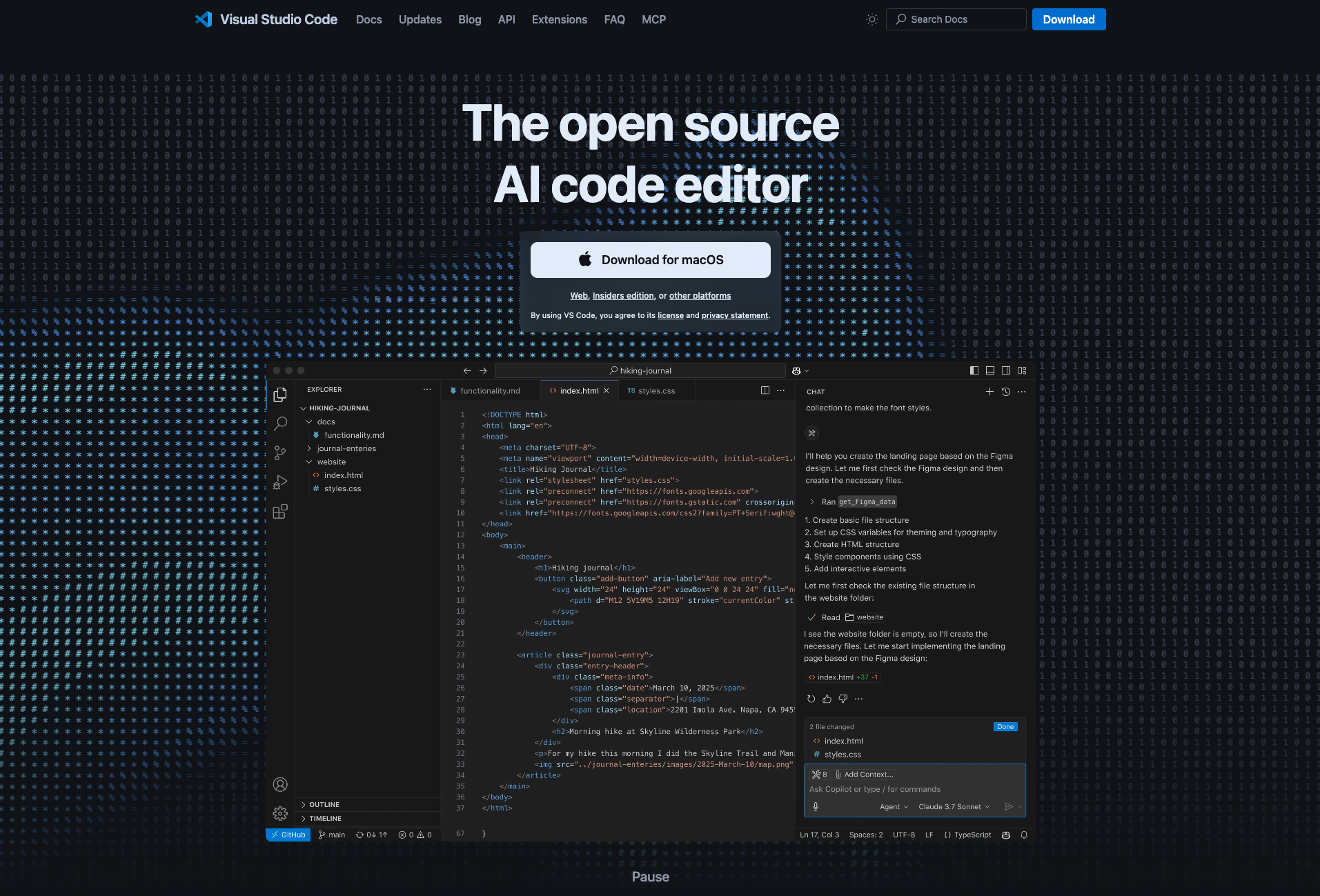Toggle the light/dark theme brightness control
Screen dimensions: 1320x896
pos(871,19)
